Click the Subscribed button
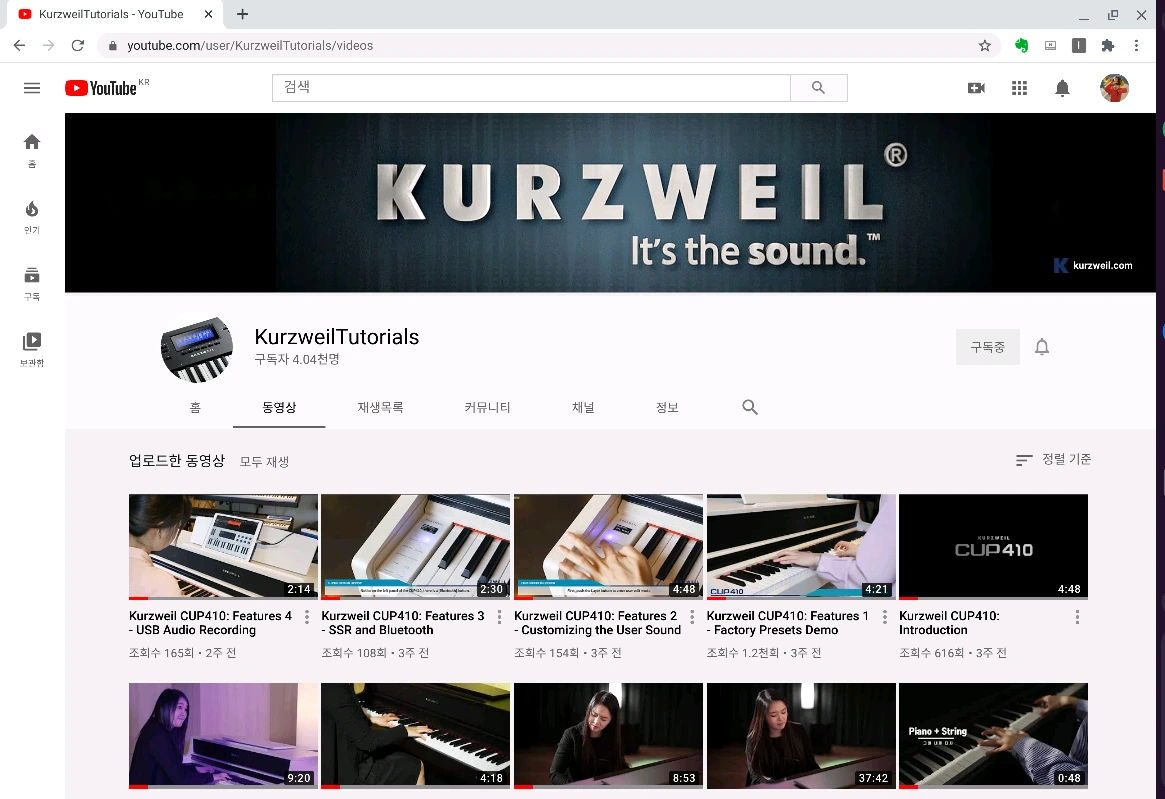Viewport: 1165px width, 799px height. coord(987,347)
